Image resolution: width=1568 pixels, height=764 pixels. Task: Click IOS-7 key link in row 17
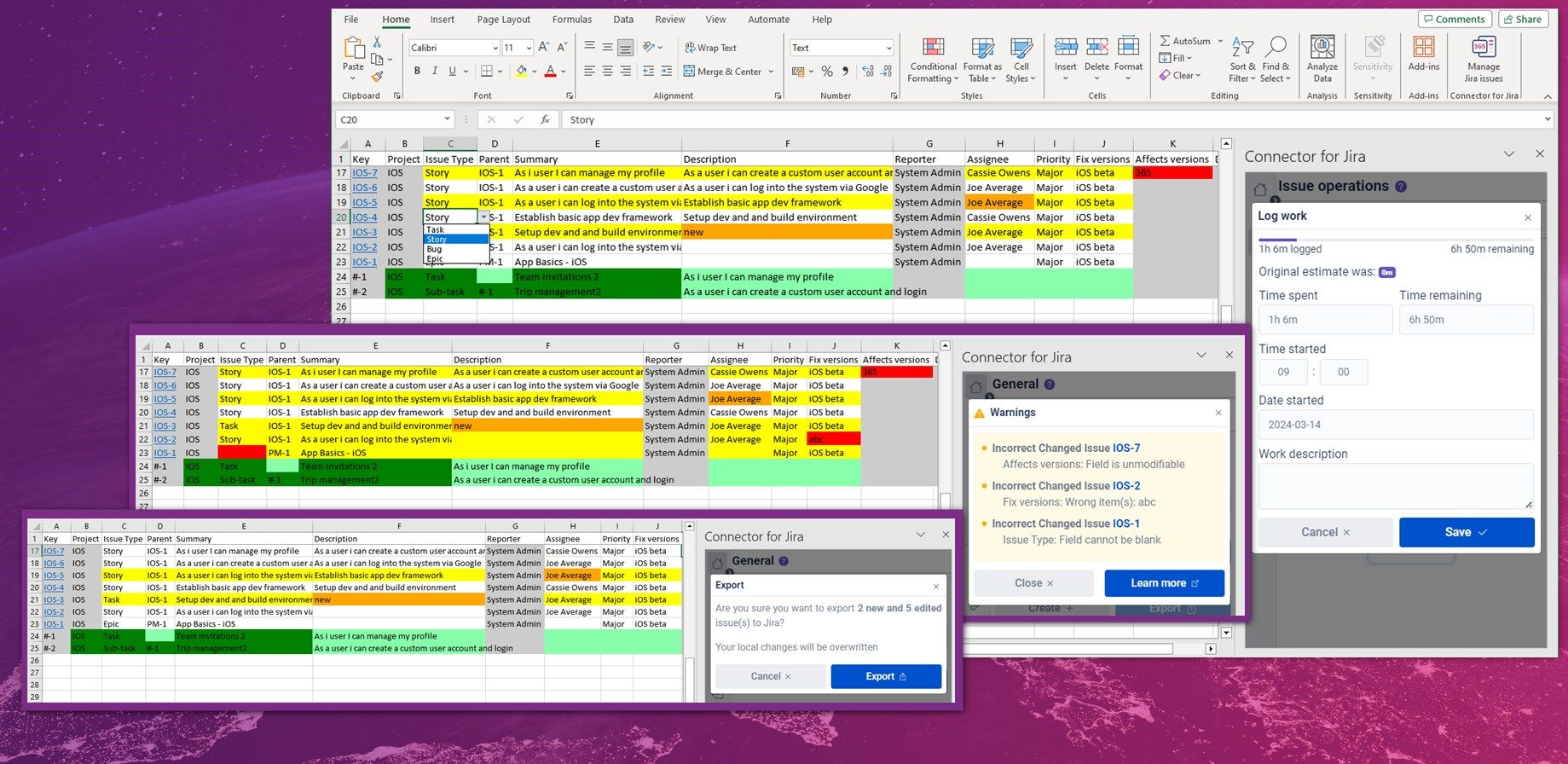(x=365, y=173)
